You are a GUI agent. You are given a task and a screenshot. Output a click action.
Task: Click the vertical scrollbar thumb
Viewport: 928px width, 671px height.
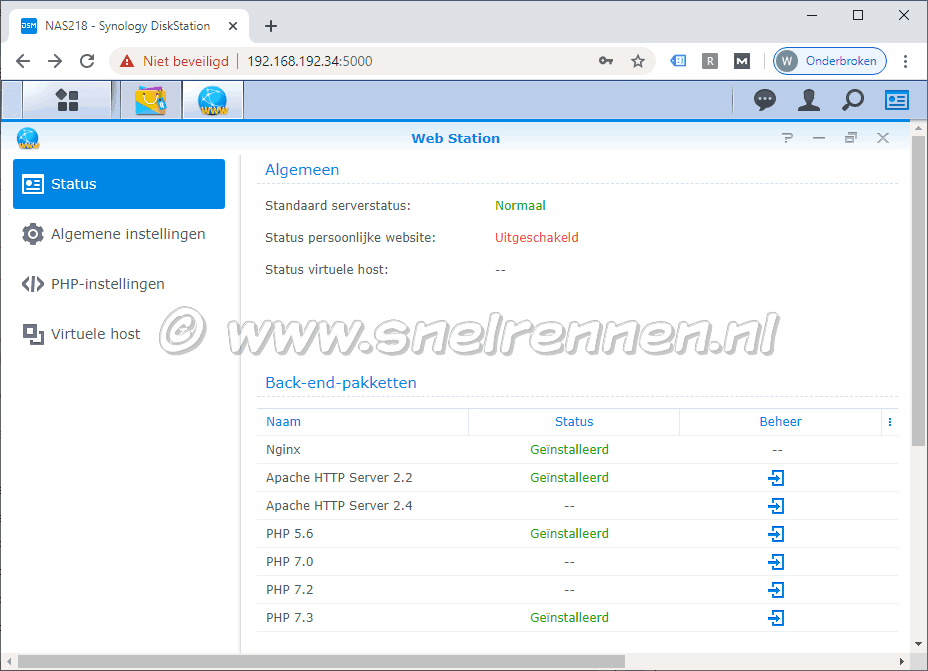918,290
